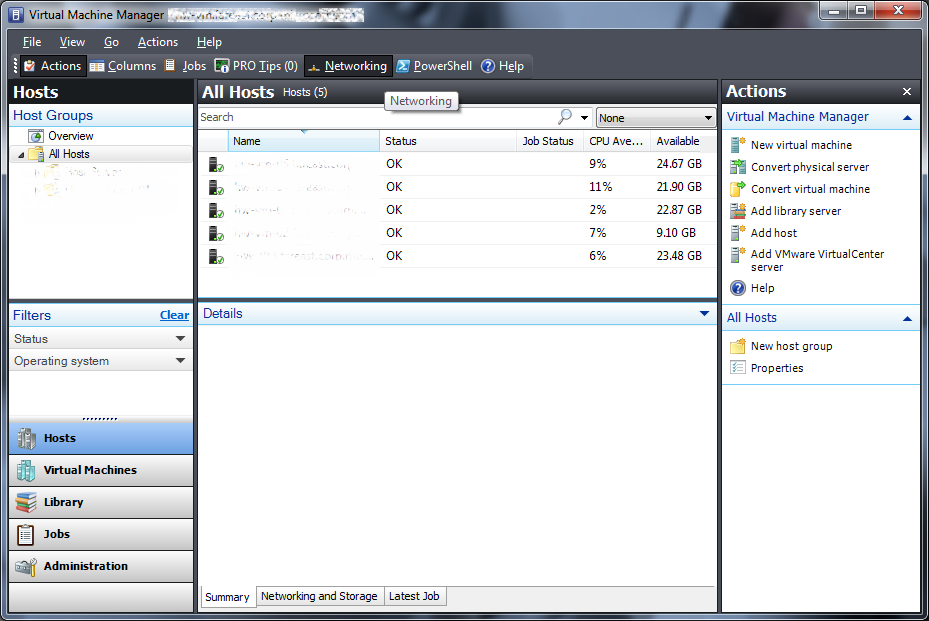Open the Go menu
Screen dimensions: 929x621
point(111,42)
